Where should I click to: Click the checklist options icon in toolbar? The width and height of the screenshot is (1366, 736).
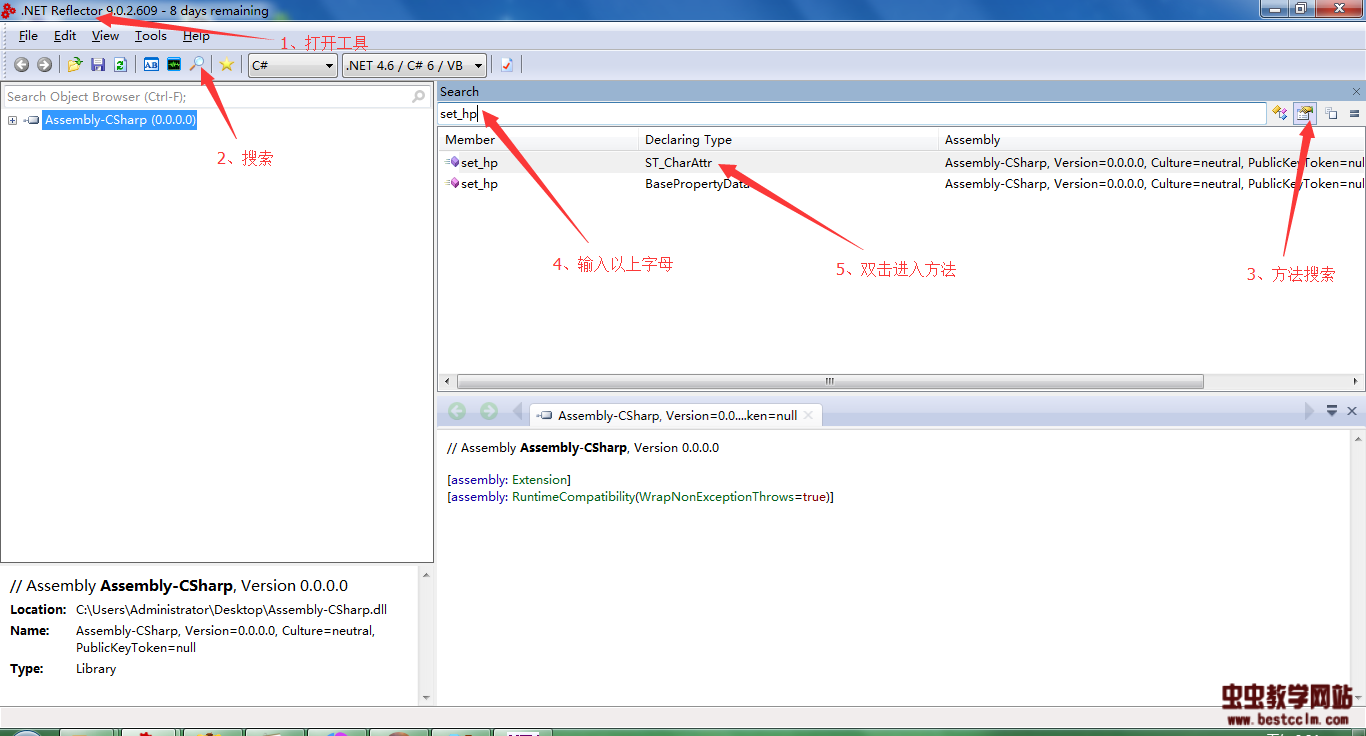507,65
